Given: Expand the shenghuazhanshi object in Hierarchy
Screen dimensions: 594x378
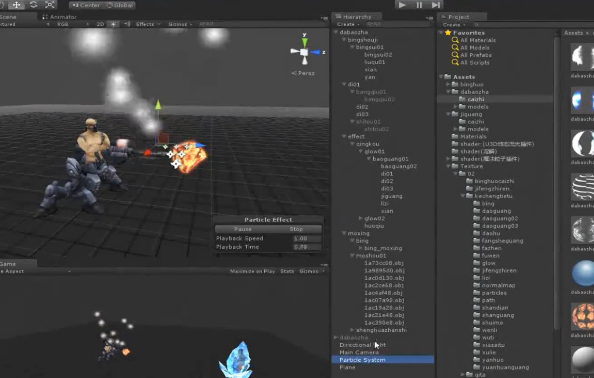Looking at the screenshot, I should click(352, 330).
